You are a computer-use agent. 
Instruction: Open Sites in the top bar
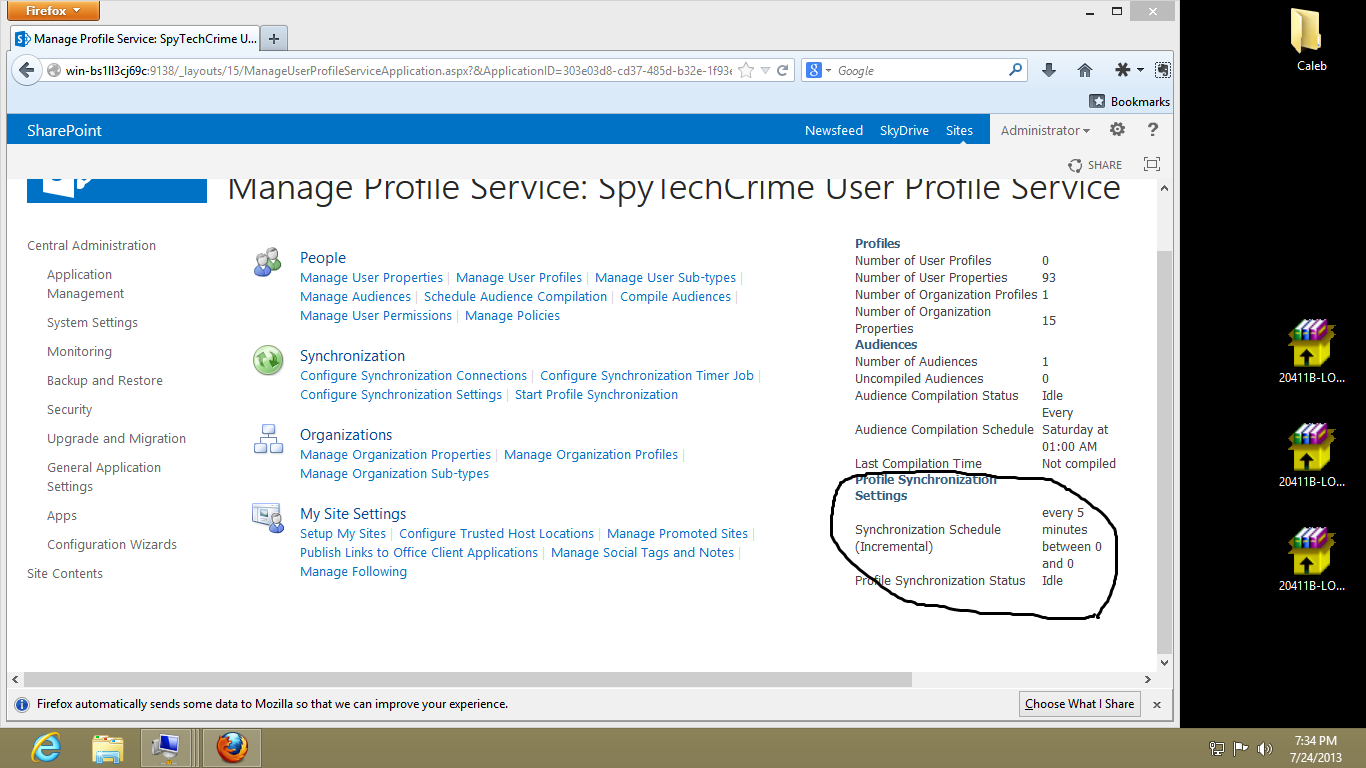tap(959, 130)
